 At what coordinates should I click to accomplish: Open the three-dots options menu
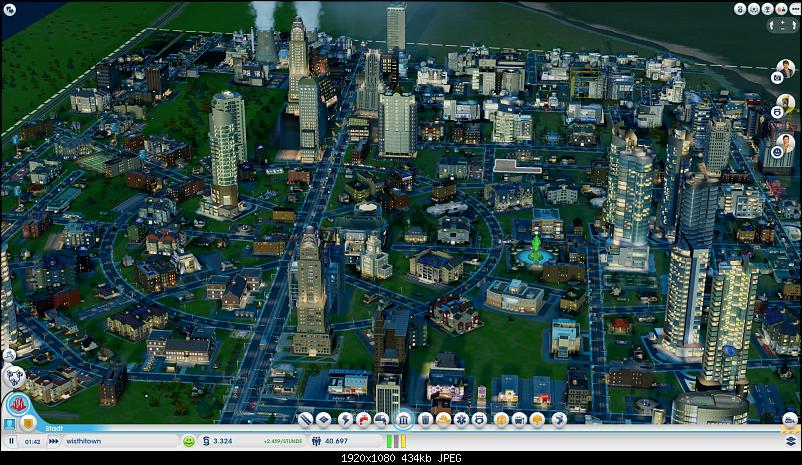click(794, 9)
